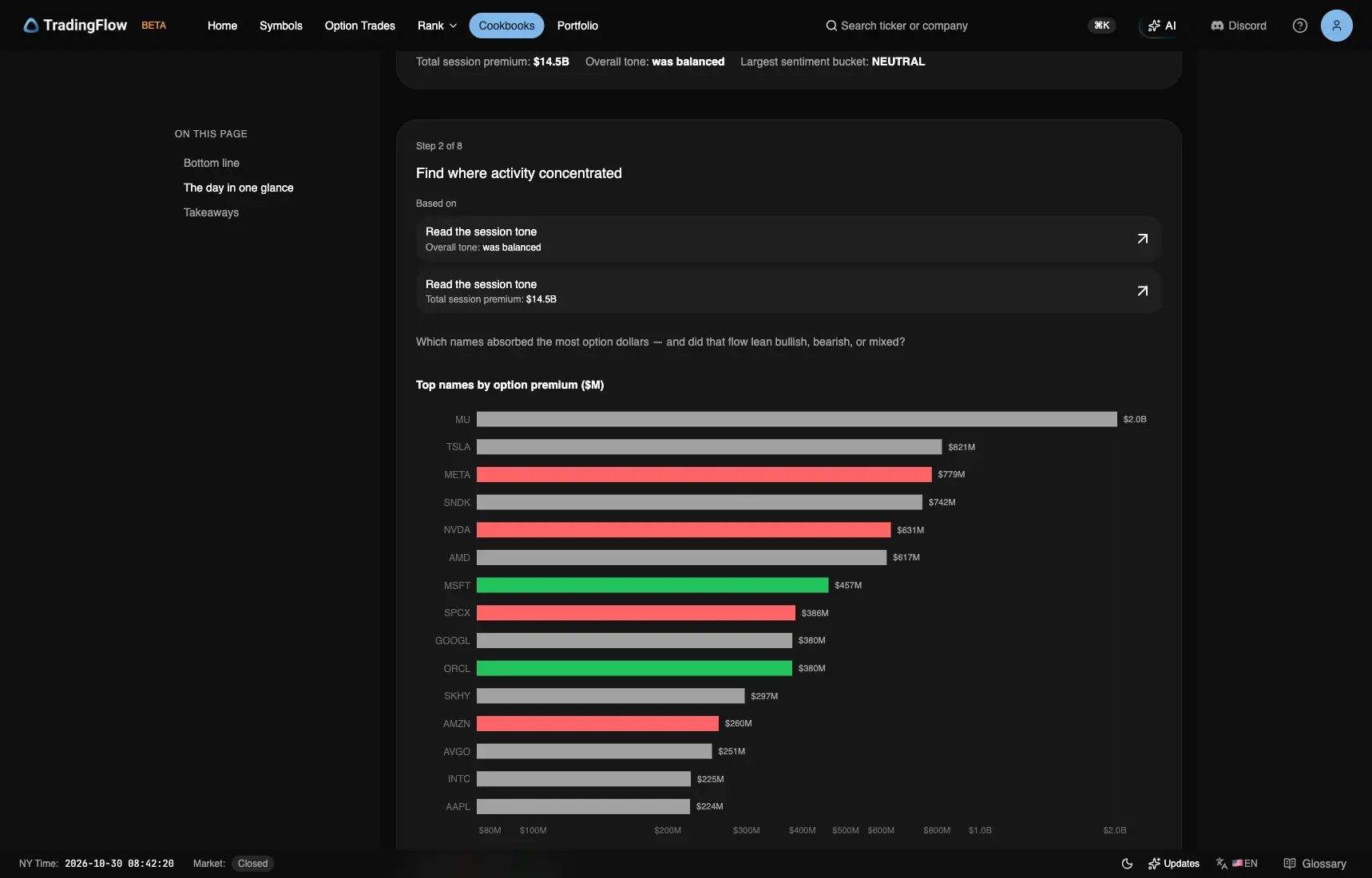The height and width of the screenshot is (878, 1372).
Task: Click the GOOGL premium bar
Action: click(x=634, y=640)
